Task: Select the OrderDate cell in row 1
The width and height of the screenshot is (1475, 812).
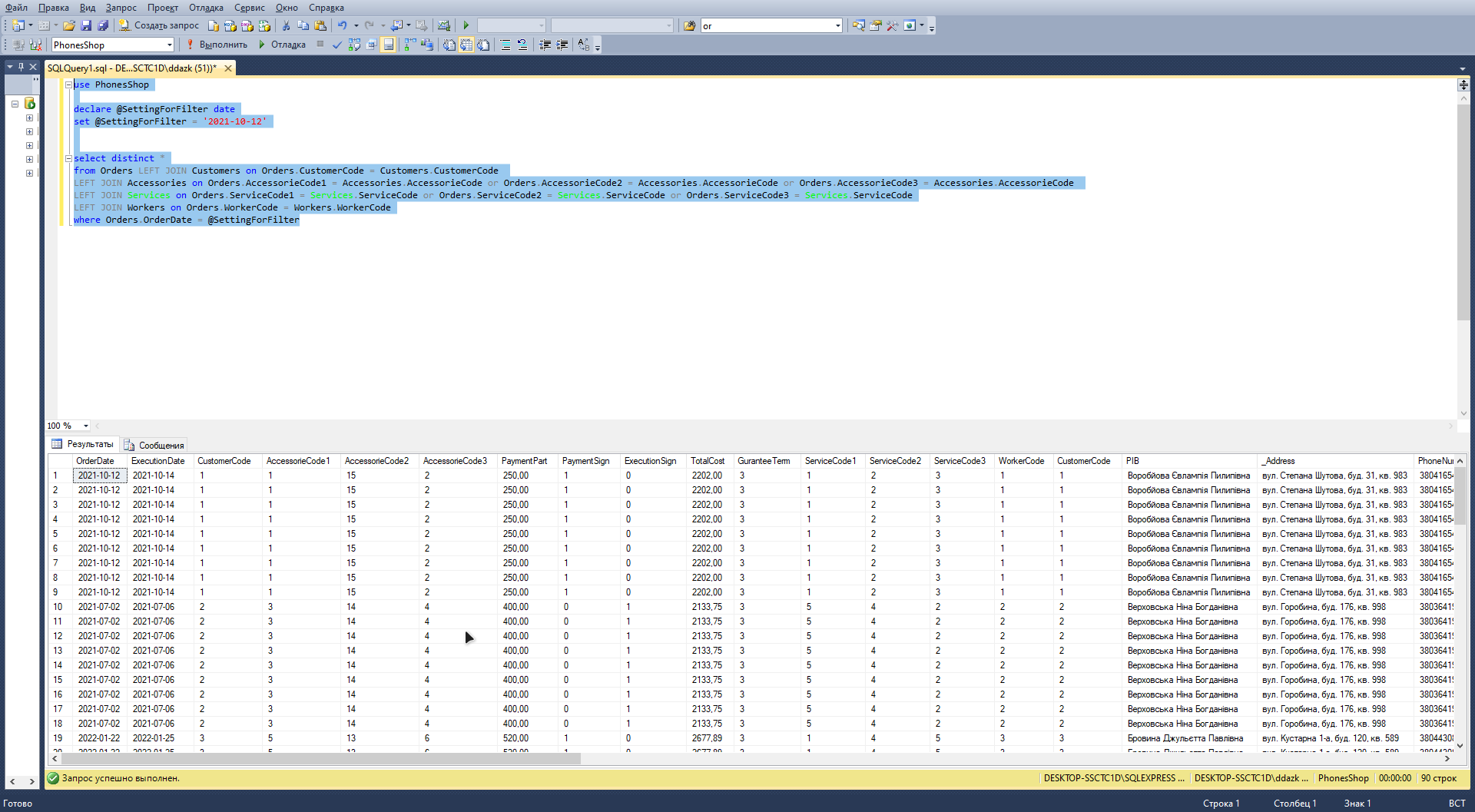Action: point(99,476)
